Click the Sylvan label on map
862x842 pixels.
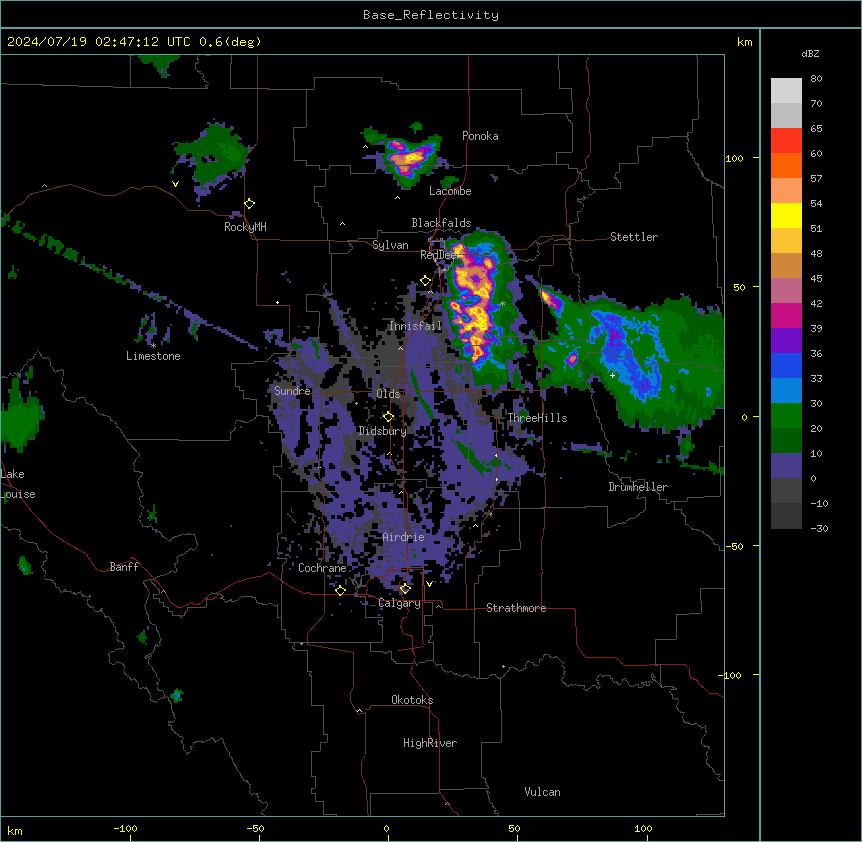point(390,245)
